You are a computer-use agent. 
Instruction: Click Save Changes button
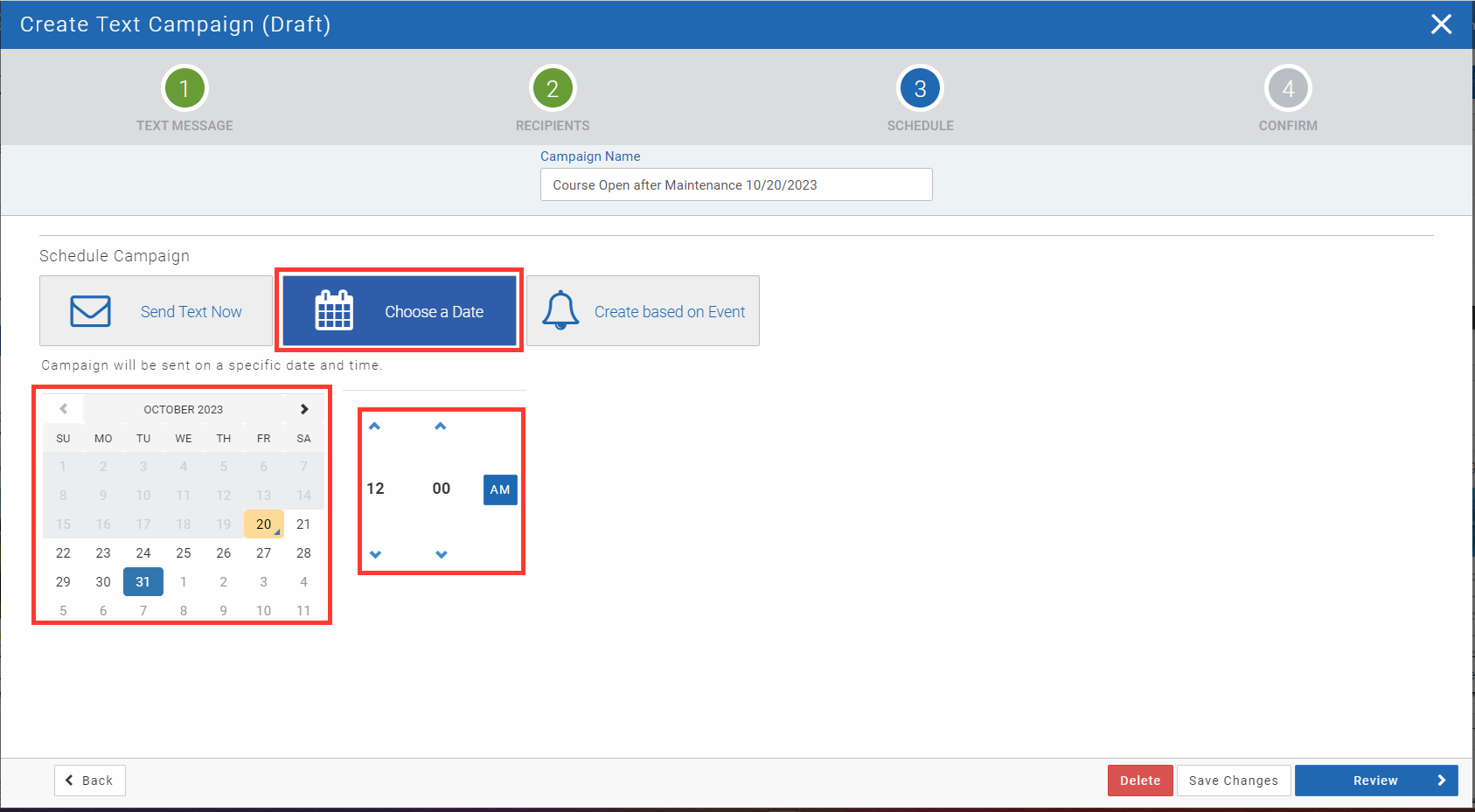coord(1234,781)
